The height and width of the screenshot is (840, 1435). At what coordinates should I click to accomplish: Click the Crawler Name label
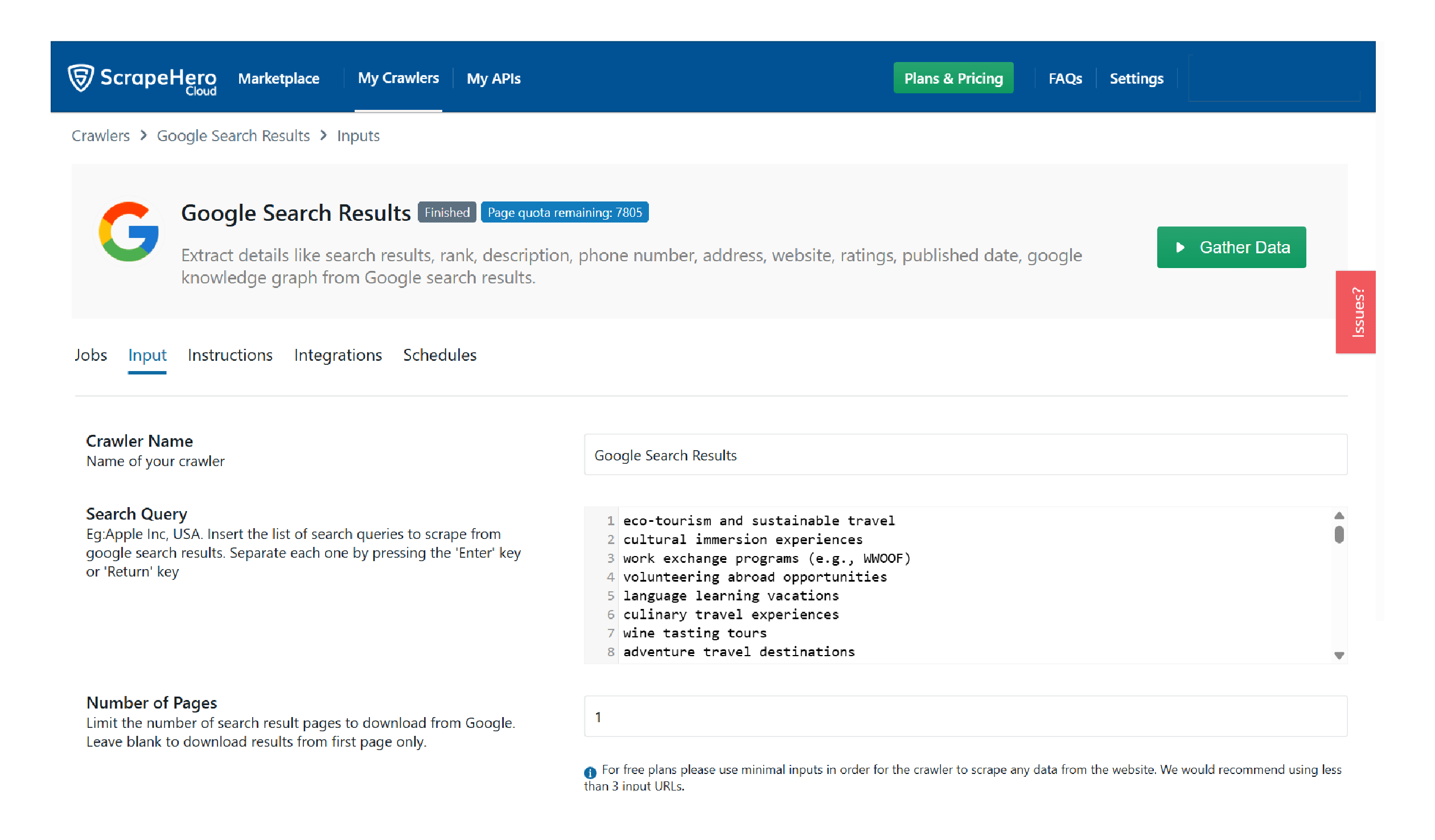coord(139,441)
